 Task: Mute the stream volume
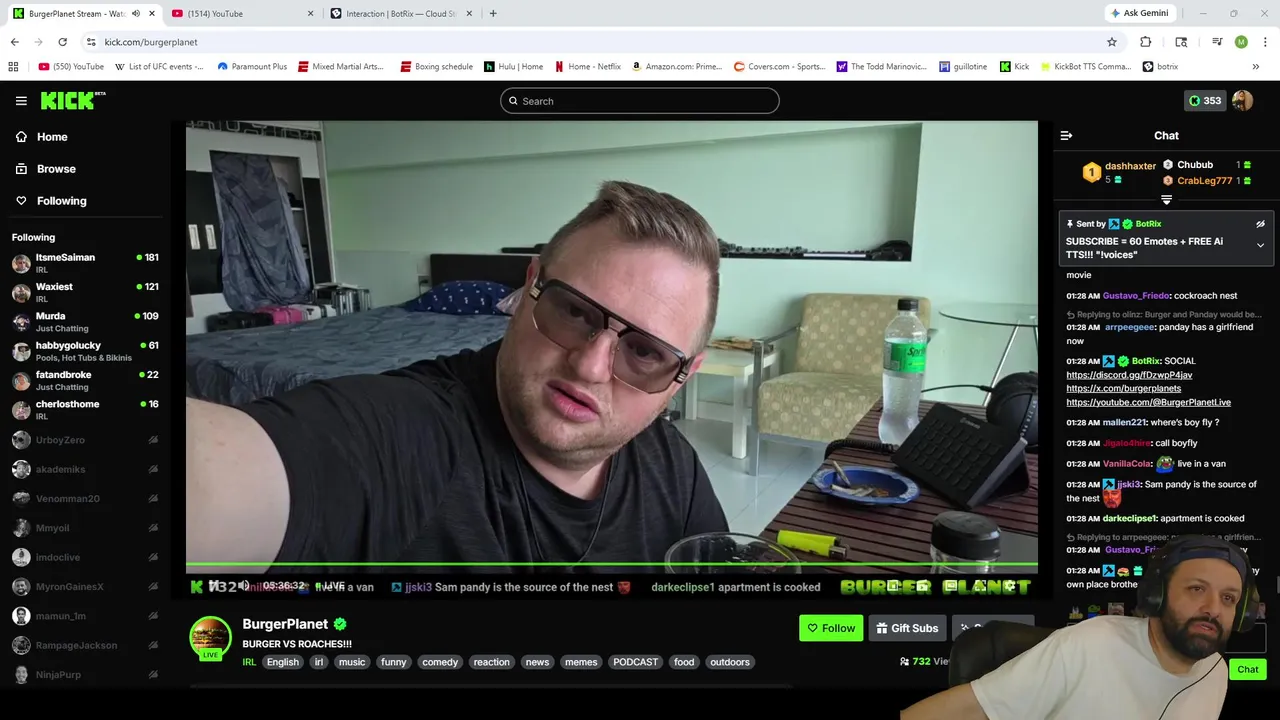coord(243,586)
